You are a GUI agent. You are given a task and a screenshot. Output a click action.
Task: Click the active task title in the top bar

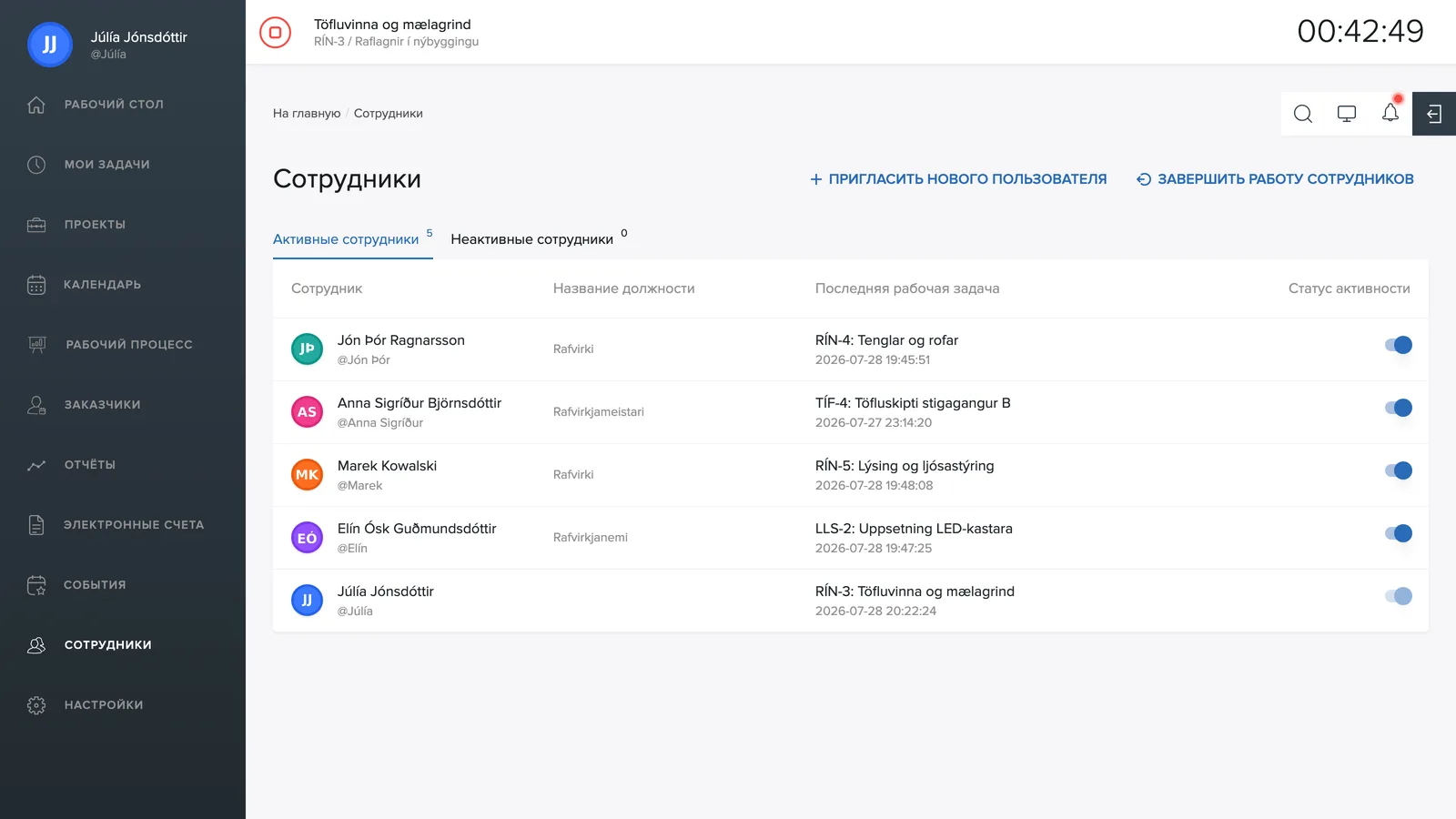392,25
